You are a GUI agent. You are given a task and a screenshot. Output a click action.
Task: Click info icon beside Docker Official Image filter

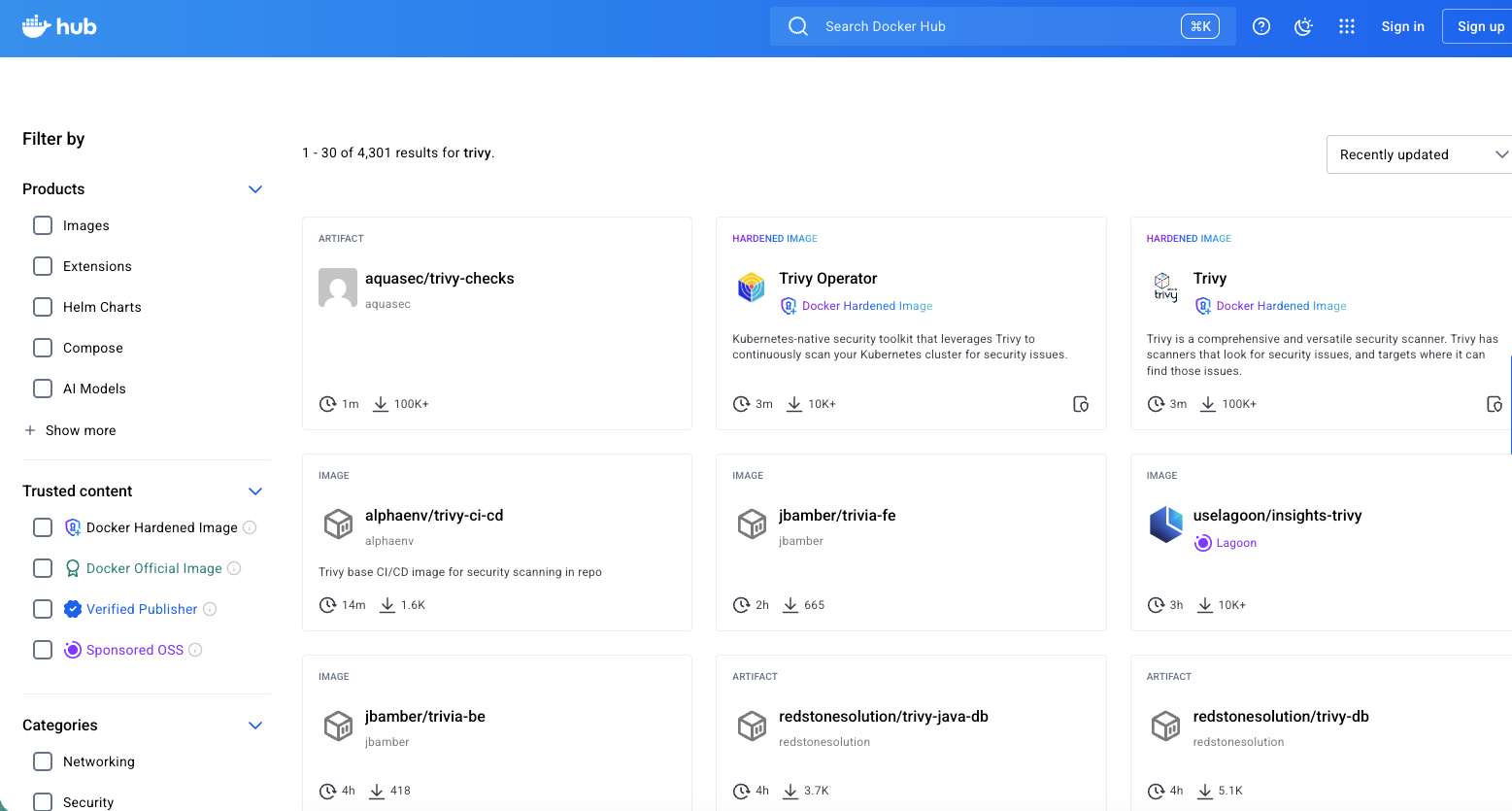click(x=234, y=568)
